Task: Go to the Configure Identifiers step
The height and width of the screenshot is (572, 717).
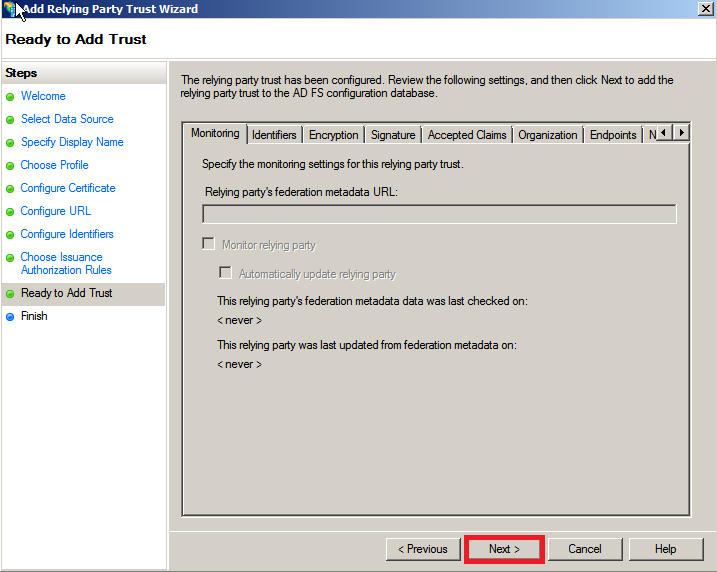Action: (67, 234)
